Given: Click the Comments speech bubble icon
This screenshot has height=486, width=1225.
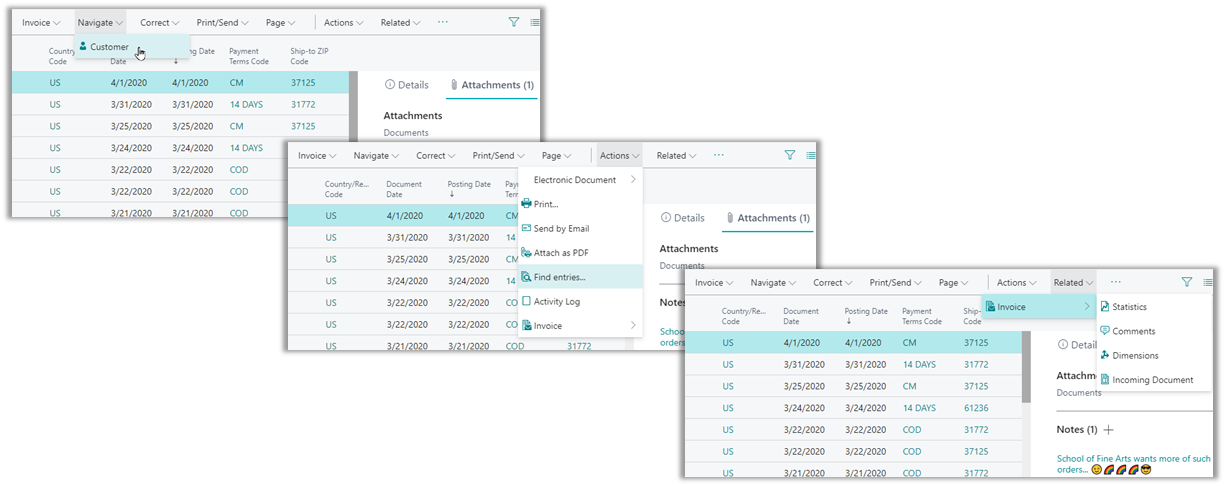Looking at the screenshot, I should click(1105, 331).
